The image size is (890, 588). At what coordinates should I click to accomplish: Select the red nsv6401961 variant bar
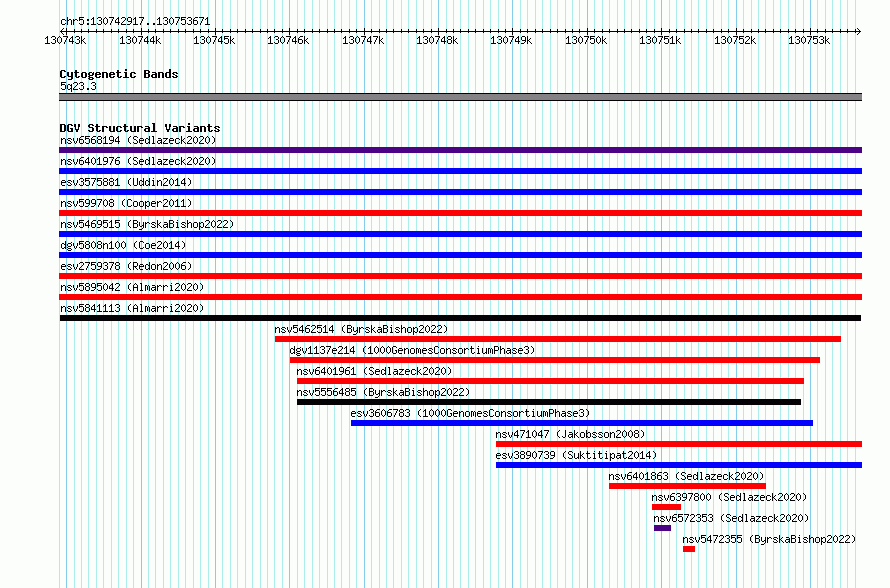[550, 381]
